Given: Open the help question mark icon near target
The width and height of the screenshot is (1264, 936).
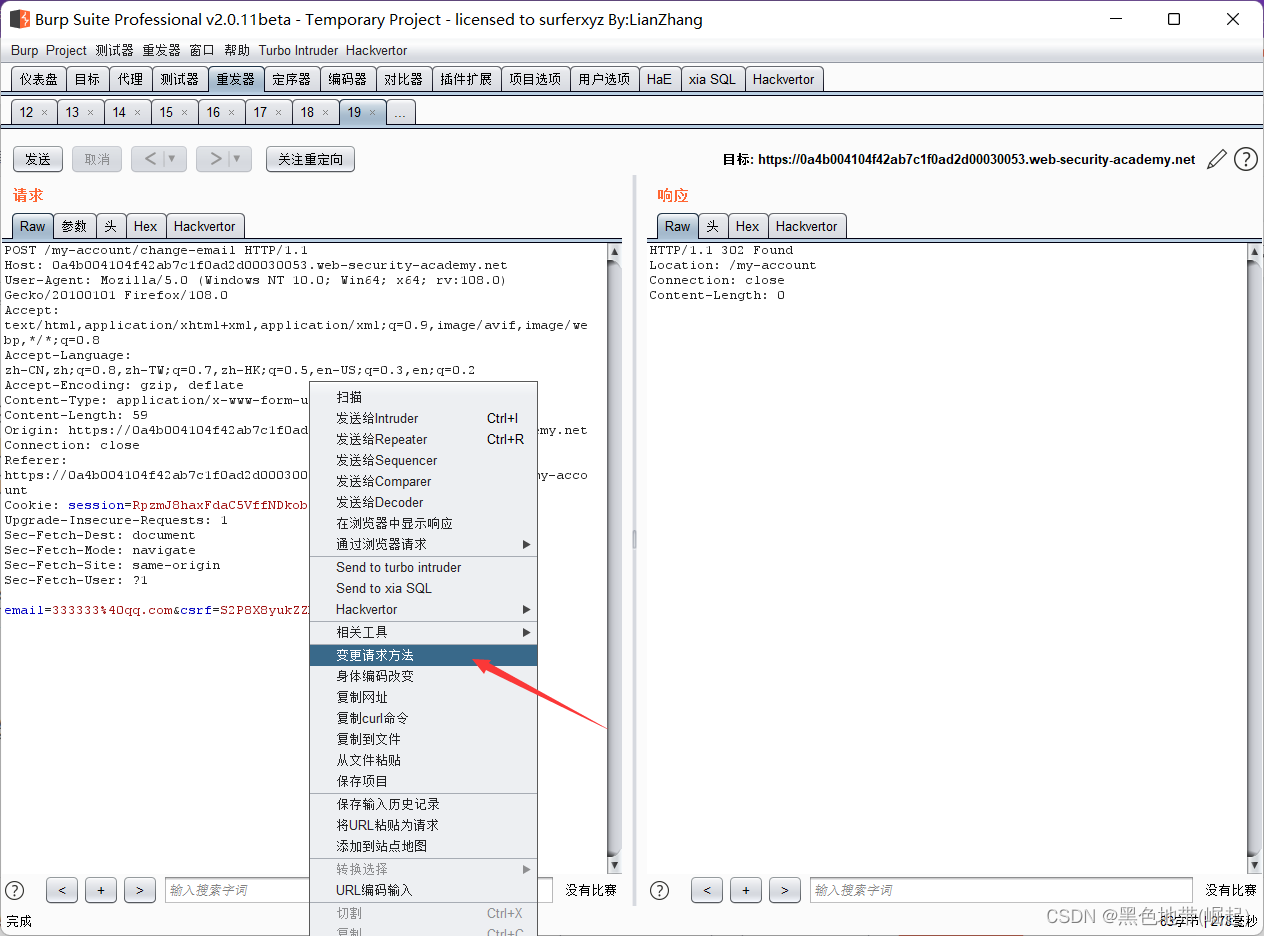Looking at the screenshot, I should (x=1245, y=159).
